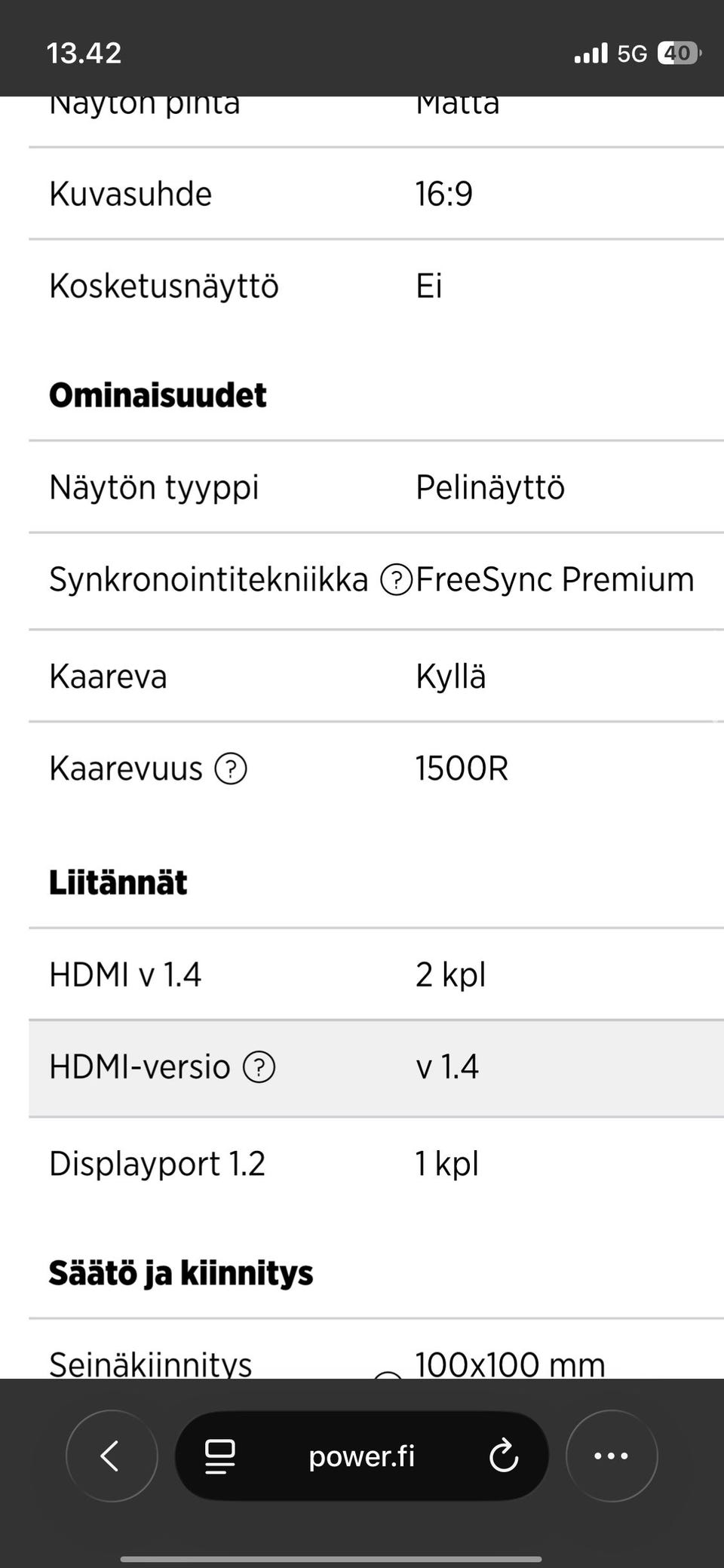Tap the HDMI-versio help icon
The image size is (724, 1568).
(x=259, y=1067)
